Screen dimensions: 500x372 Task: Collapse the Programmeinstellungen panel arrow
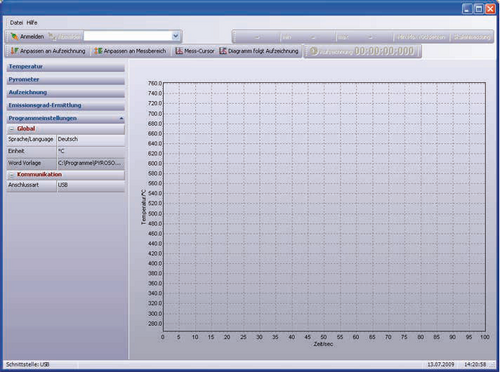click(x=121, y=118)
